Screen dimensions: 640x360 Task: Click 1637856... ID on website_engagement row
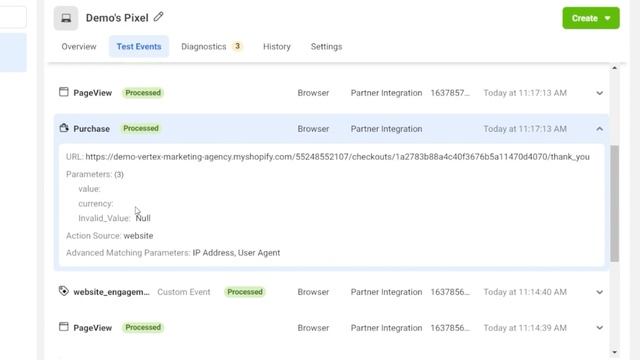(x=450, y=292)
